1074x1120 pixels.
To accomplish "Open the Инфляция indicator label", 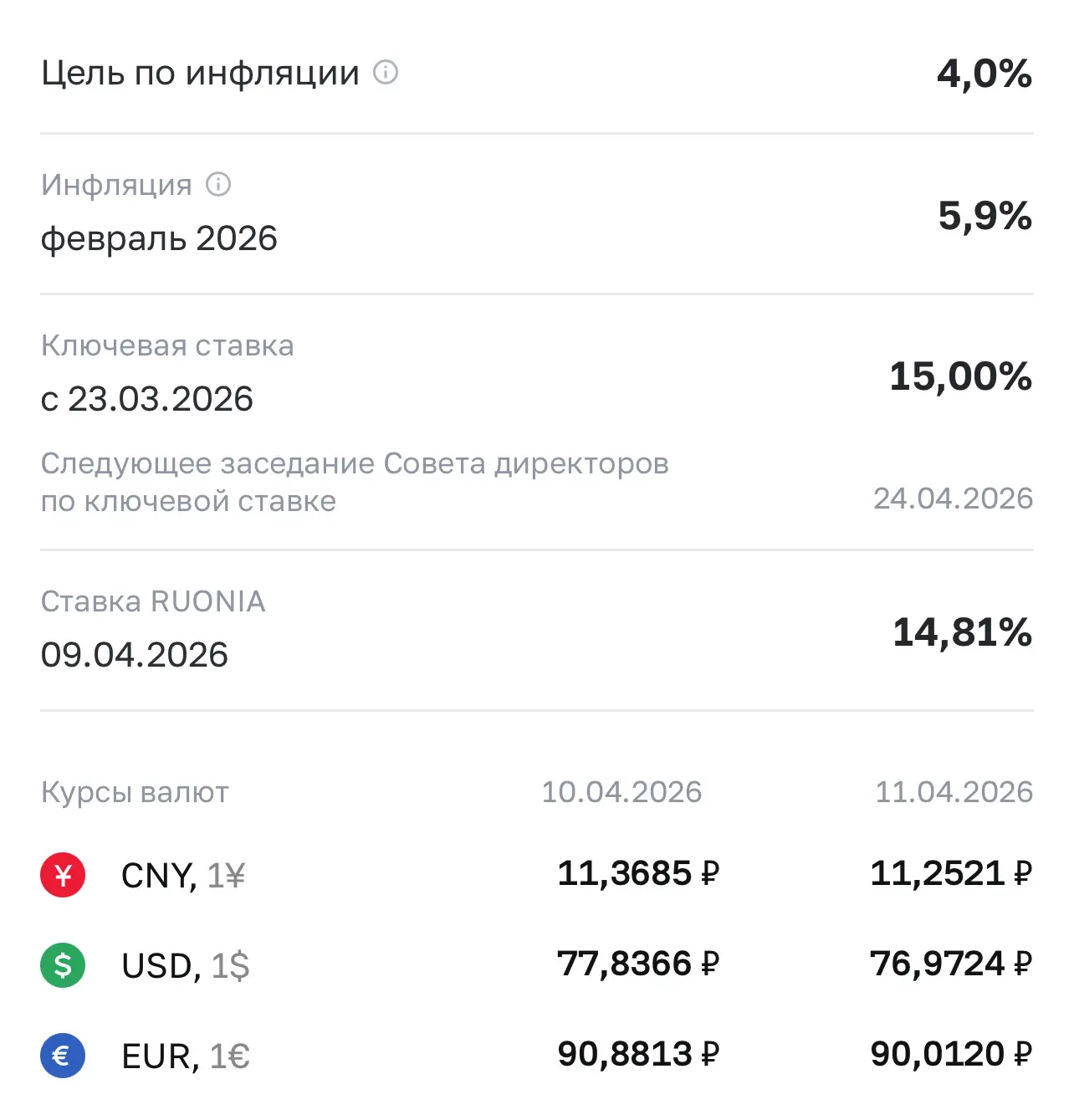I will (116, 185).
